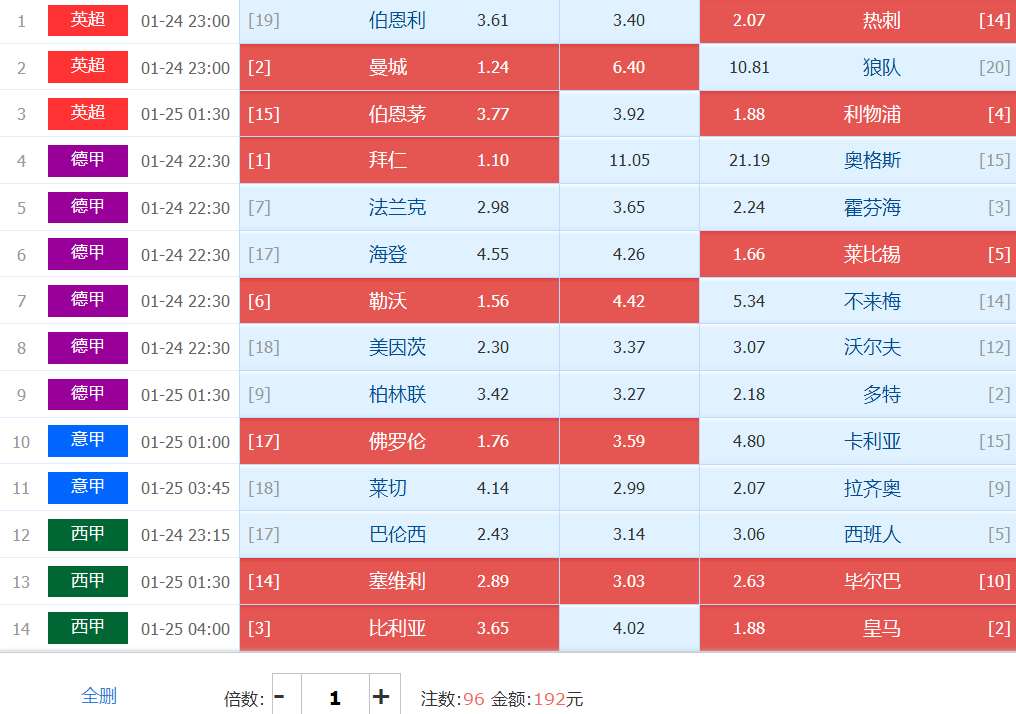Screen dimensions: 1016x714
Task: Click the 全删 delete all link
Action: pyautogui.click(x=99, y=696)
